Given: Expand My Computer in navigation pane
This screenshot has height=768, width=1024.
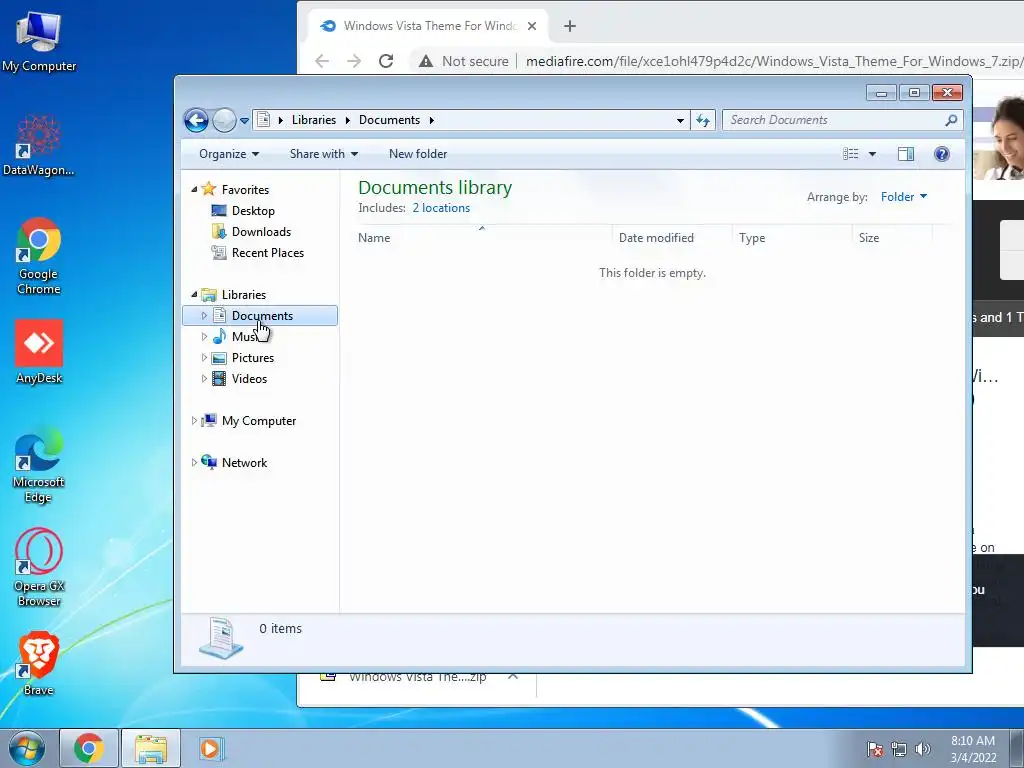Looking at the screenshot, I should pos(194,421).
